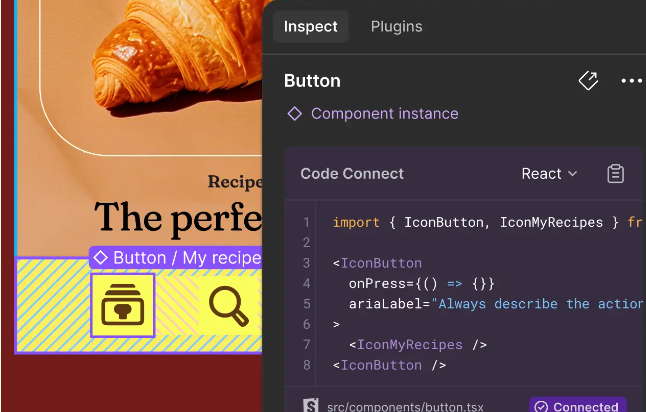646x412 pixels.
Task: Click the tag link icon beside Button
Action: click(x=588, y=80)
